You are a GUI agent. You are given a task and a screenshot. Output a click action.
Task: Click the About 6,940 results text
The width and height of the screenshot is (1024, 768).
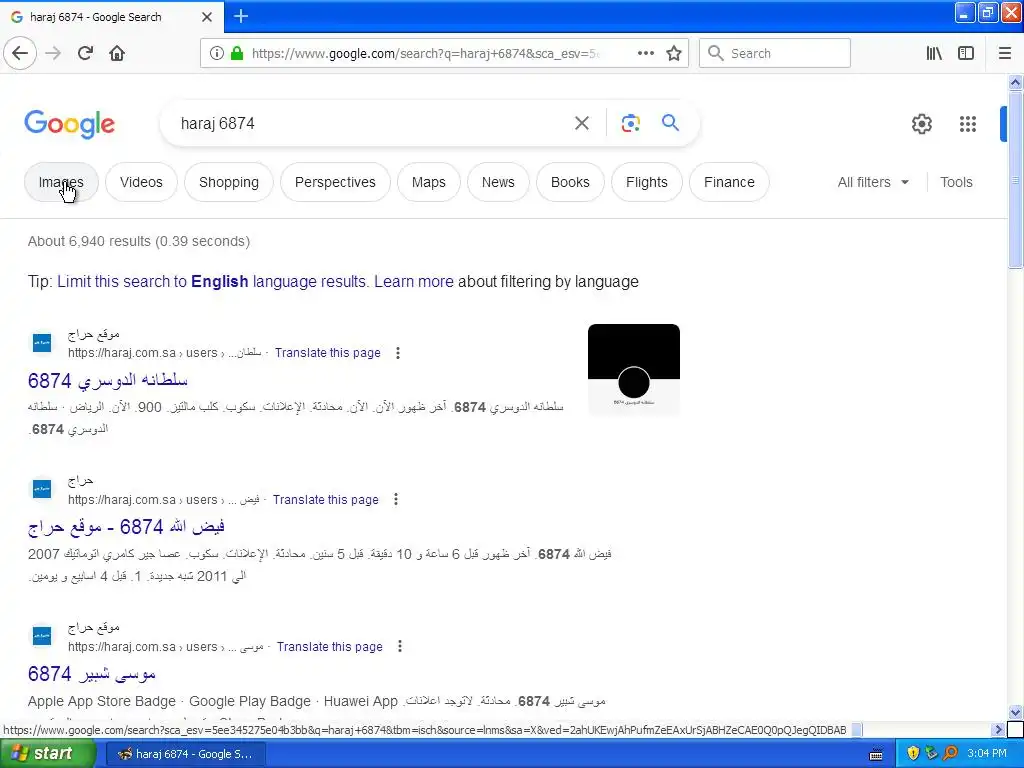[138, 241]
